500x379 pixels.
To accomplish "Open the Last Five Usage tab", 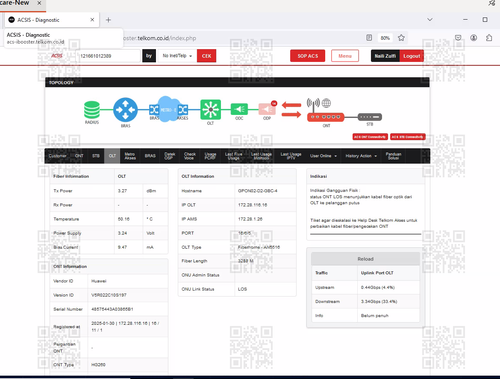I will (233, 156).
